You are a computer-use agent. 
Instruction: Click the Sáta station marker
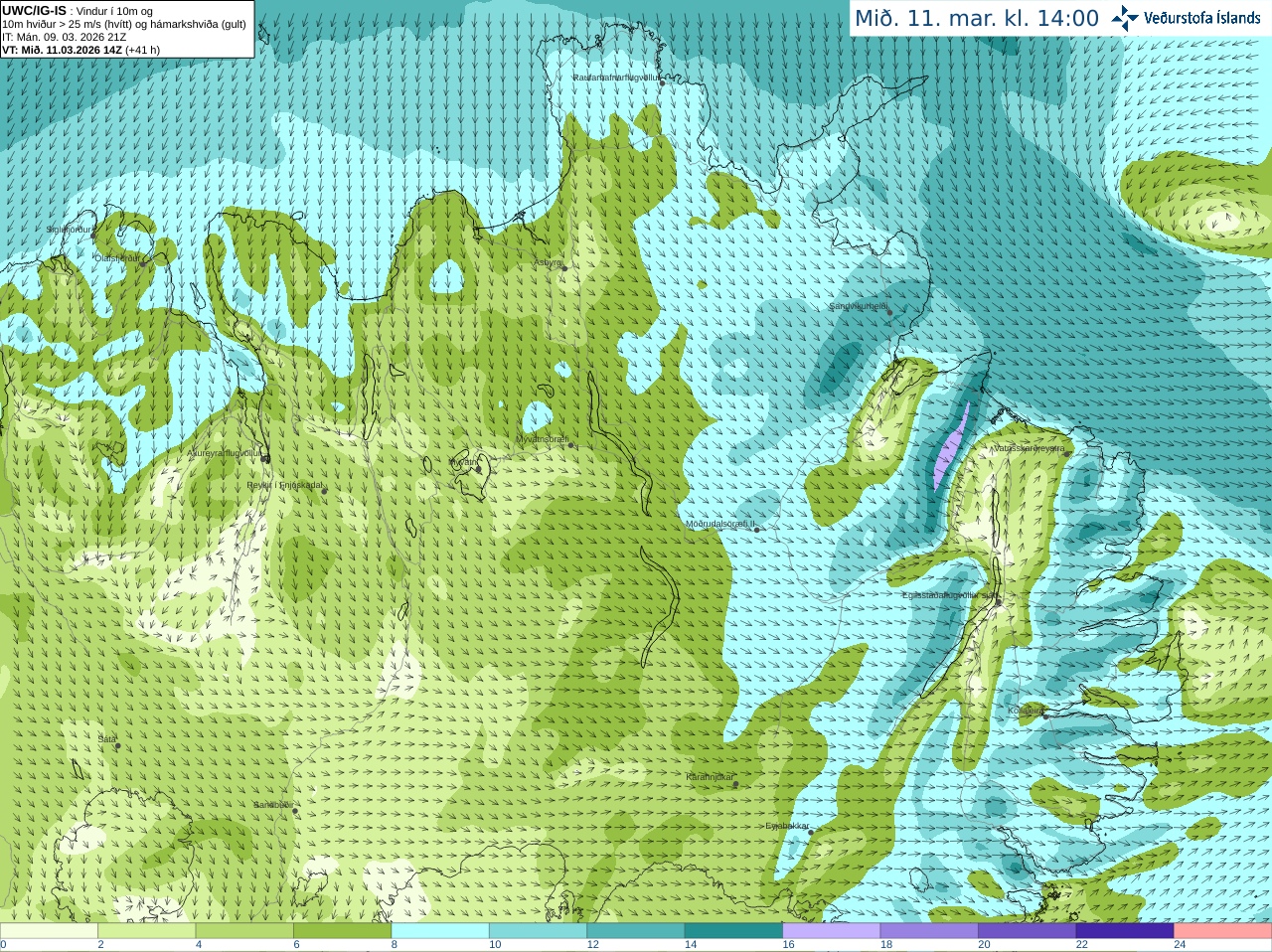[x=117, y=745]
